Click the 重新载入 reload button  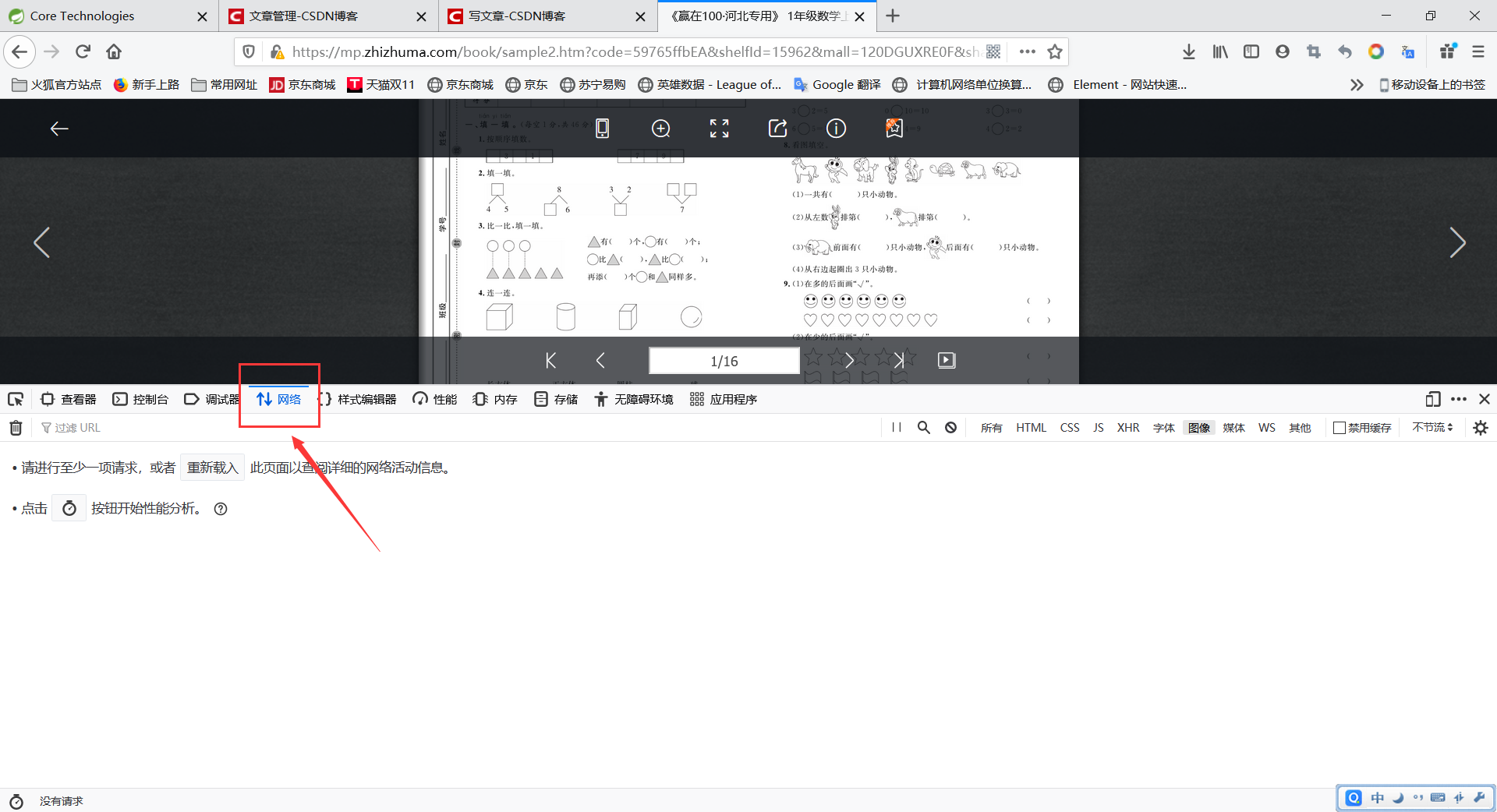(211, 467)
